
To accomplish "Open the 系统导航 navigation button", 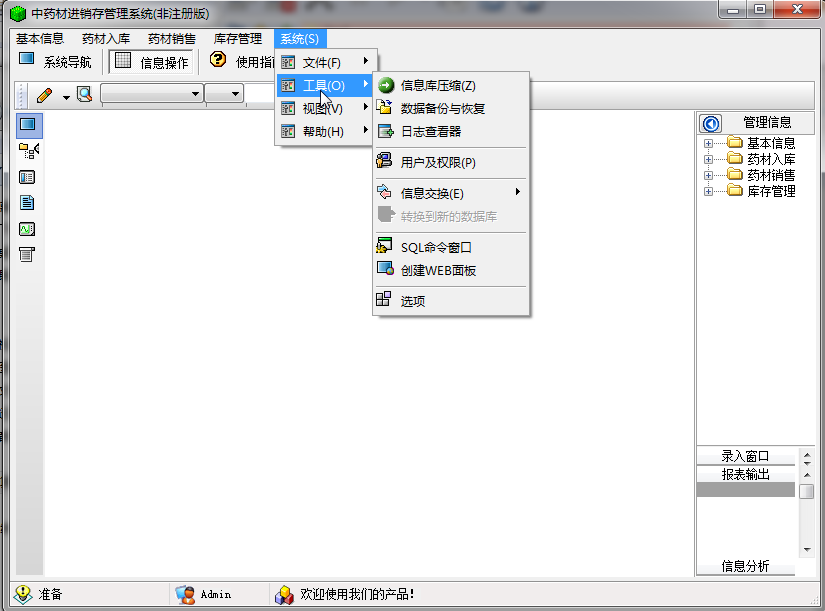I will [55, 62].
